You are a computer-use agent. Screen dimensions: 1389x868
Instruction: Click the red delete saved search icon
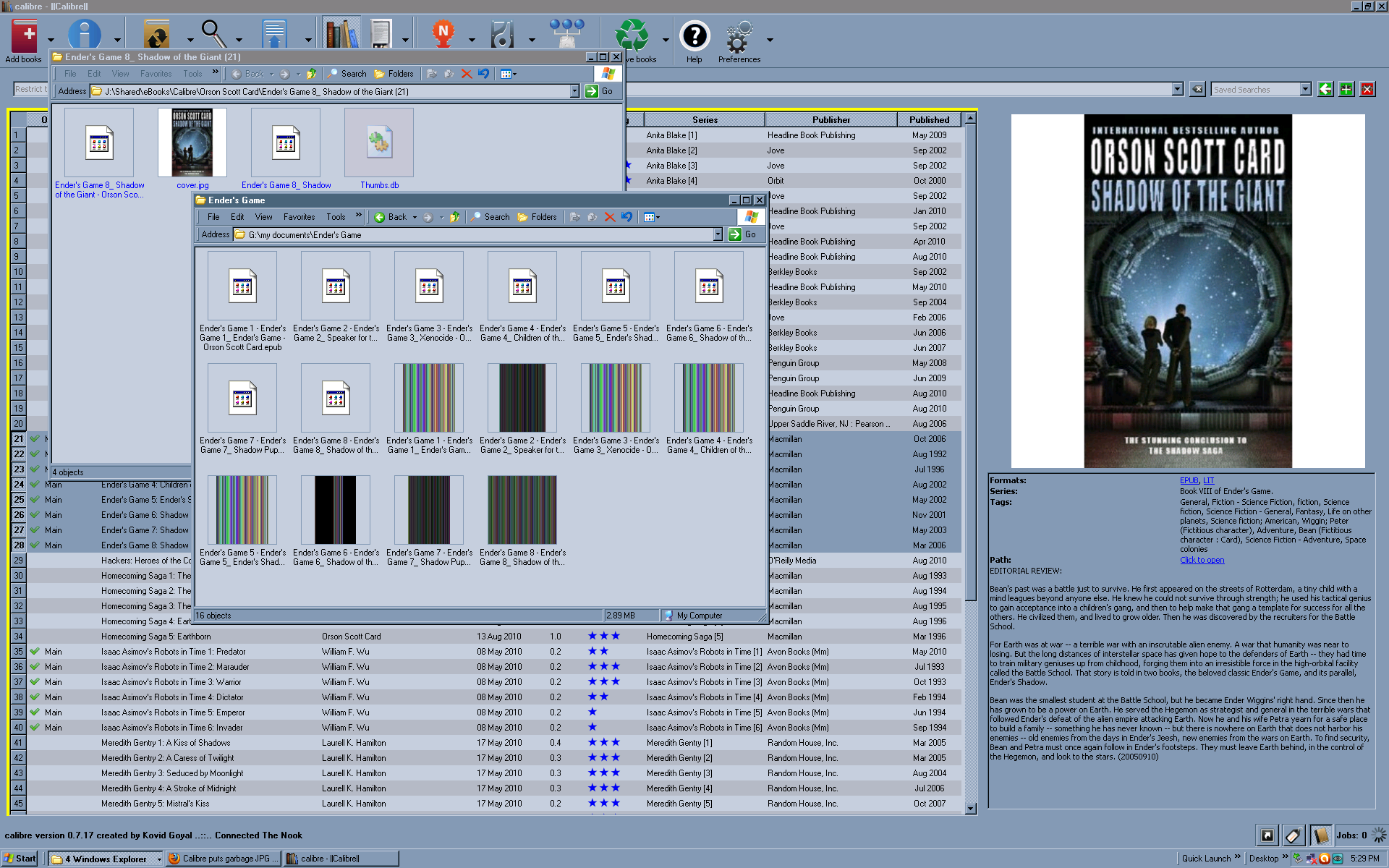[x=1367, y=89]
